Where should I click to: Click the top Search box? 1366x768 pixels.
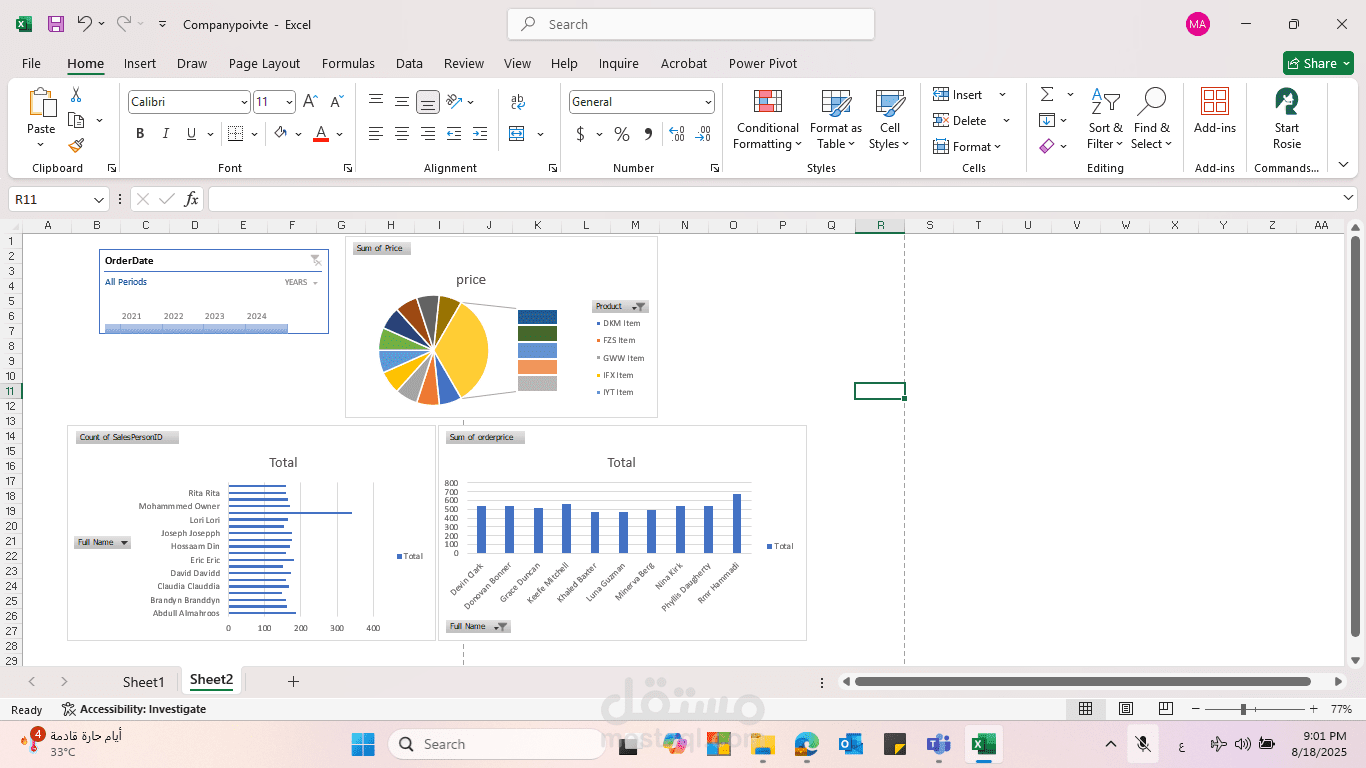[691, 24]
